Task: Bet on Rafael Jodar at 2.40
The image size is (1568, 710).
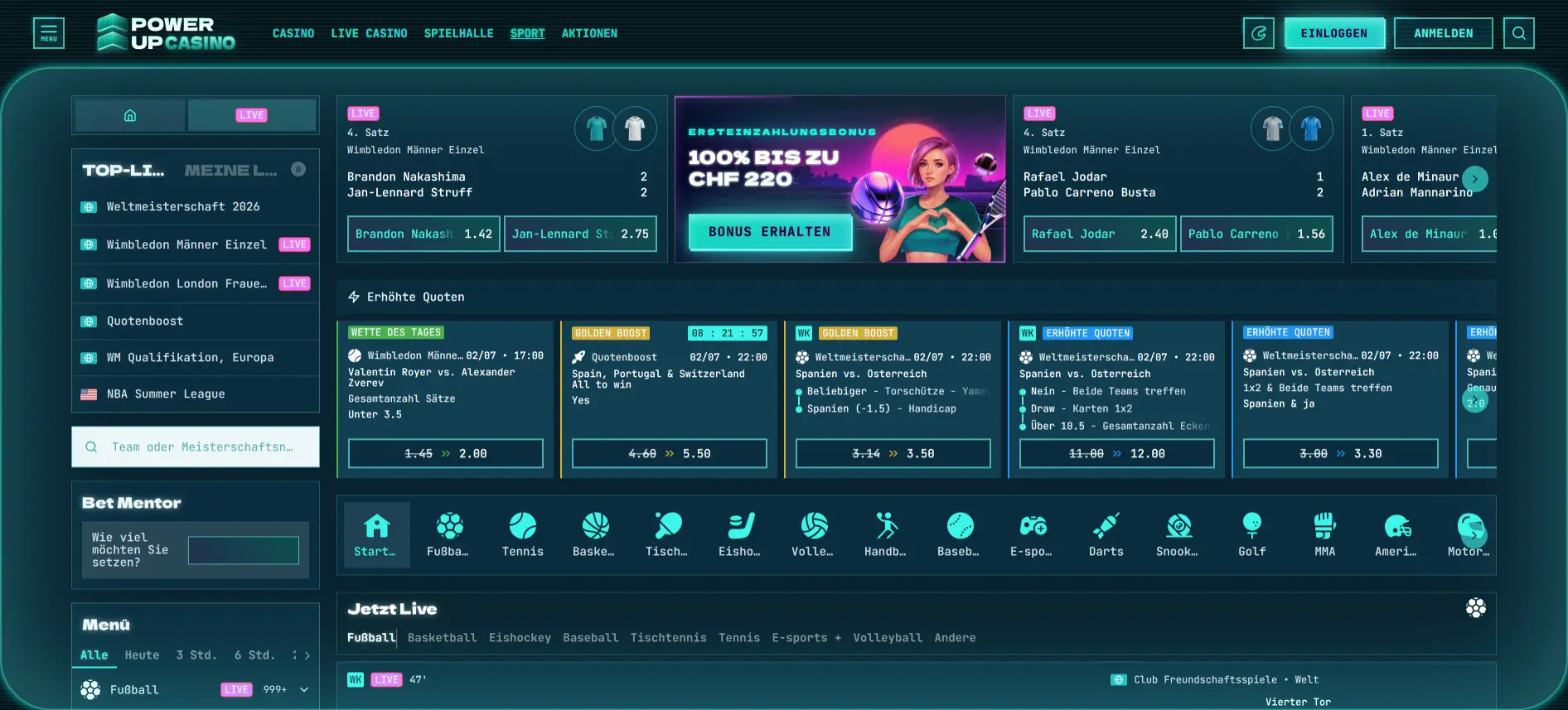Action: [1100, 234]
